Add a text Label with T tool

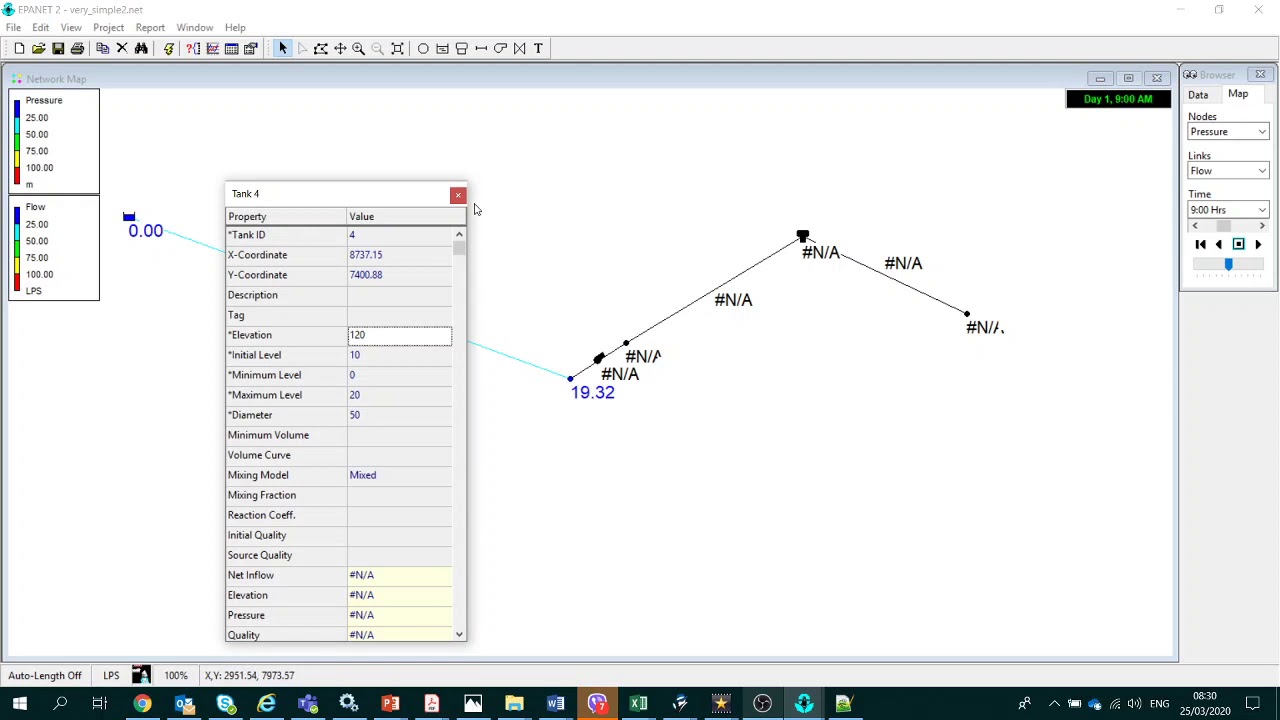[538, 48]
